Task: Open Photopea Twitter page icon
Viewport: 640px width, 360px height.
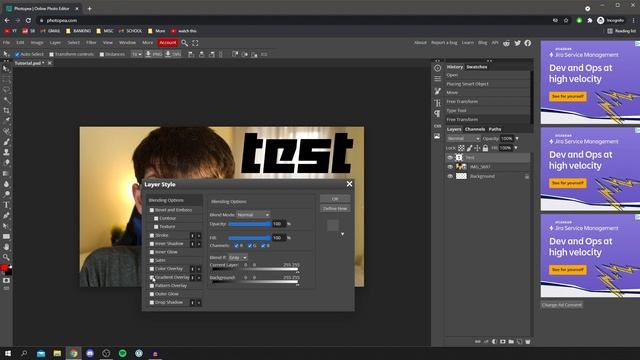Action: [x=517, y=43]
